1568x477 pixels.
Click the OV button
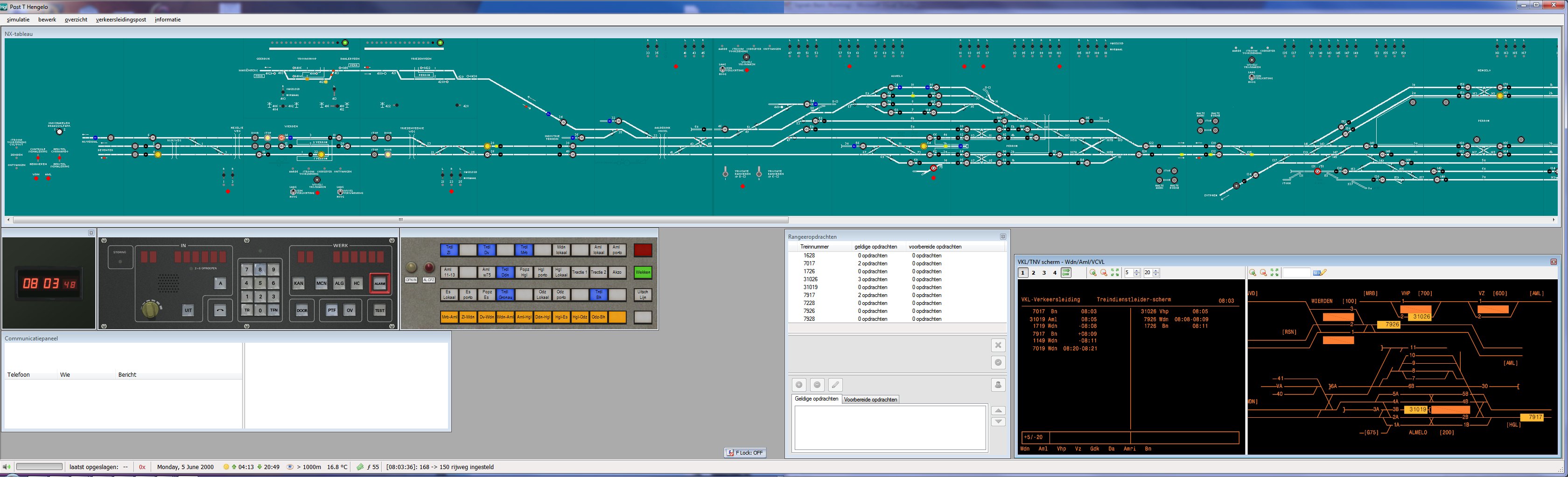click(x=350, y=310)
